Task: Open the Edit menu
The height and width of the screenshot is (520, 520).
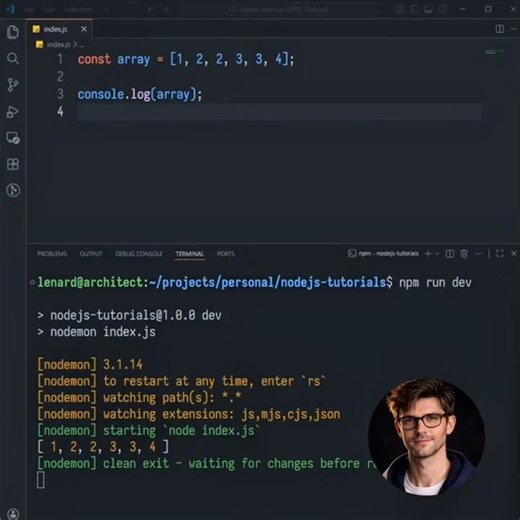Action: tap(48, 9)
